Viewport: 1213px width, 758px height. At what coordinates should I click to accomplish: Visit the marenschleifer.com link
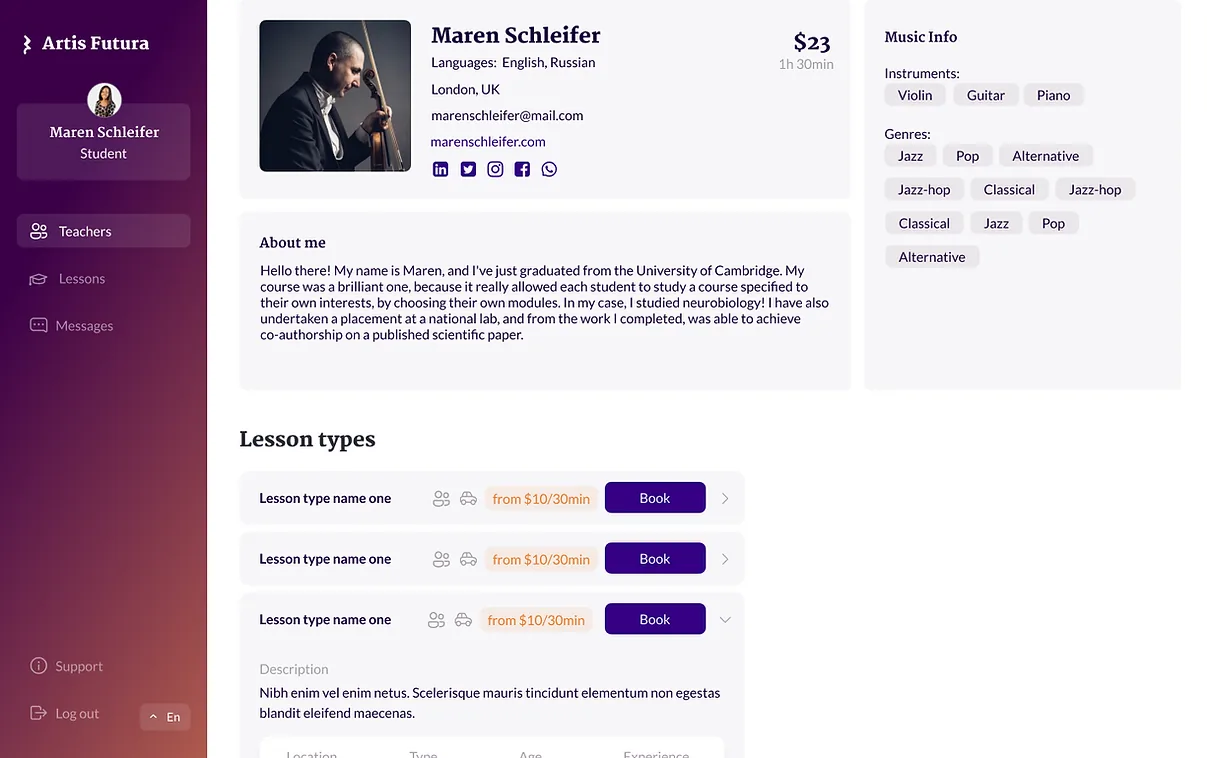[488, 141]
